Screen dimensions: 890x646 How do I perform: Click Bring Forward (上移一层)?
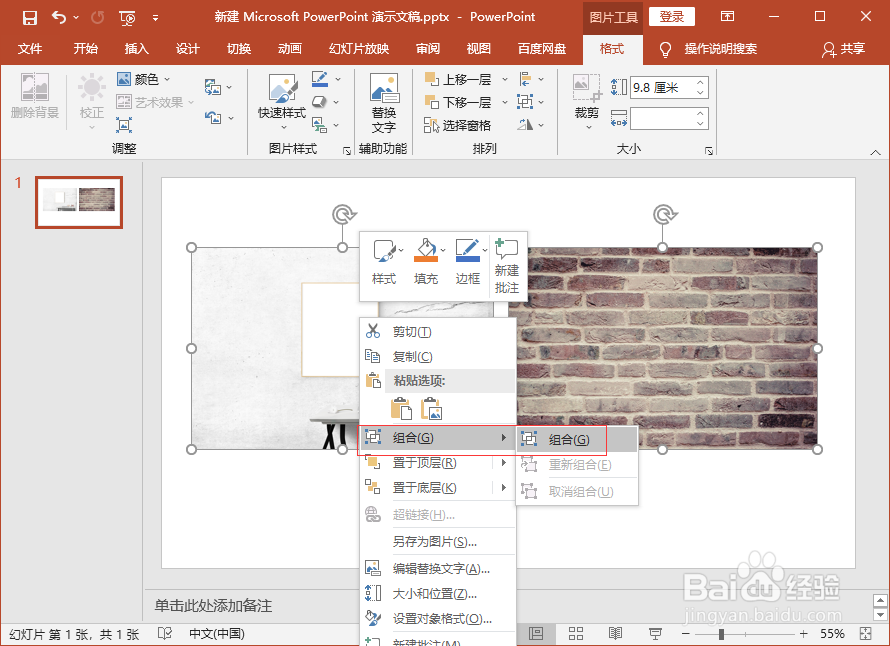459,79
